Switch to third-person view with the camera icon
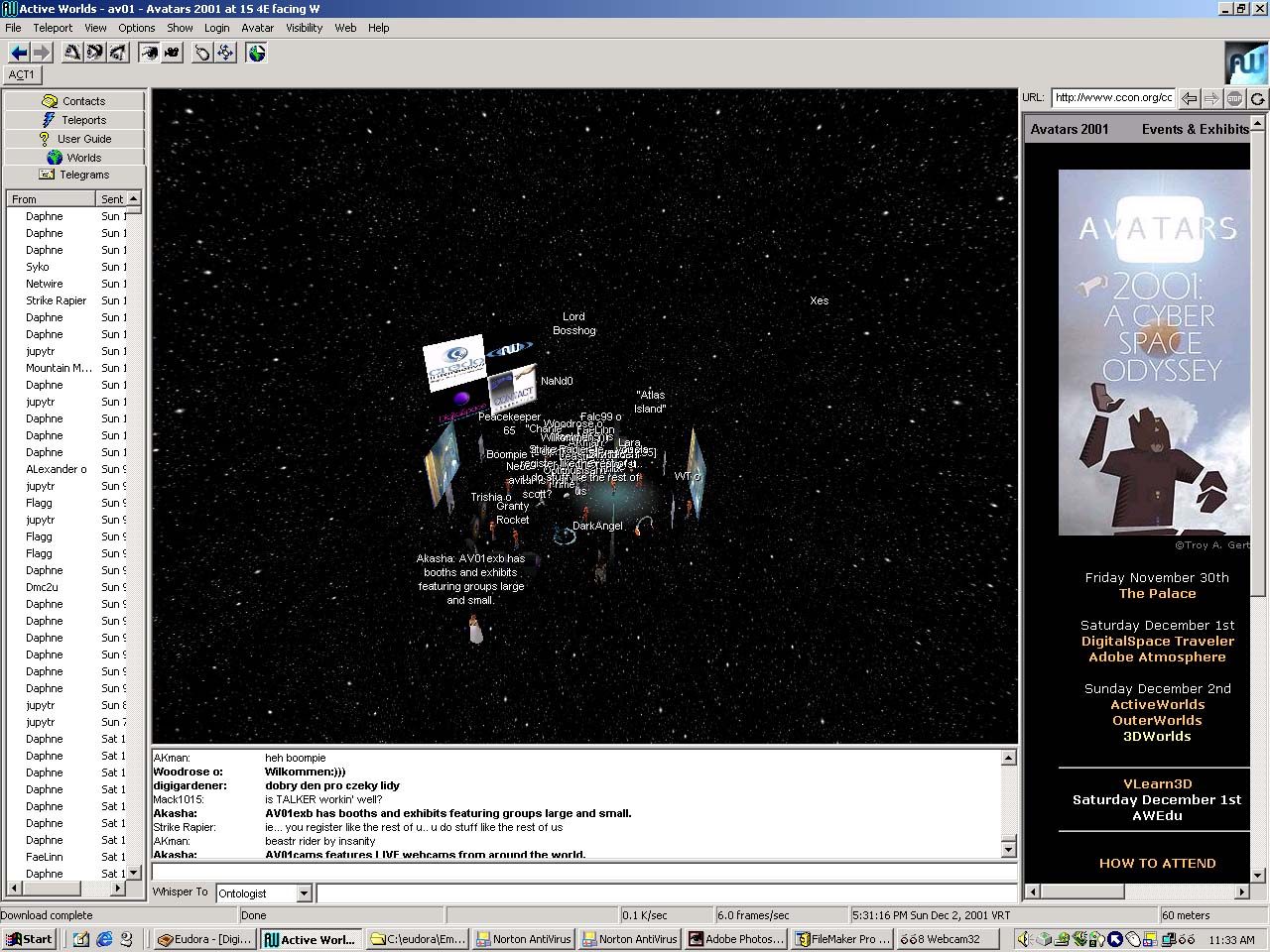Viewport: 1270px width, 952px height. (x=172, y=53)
